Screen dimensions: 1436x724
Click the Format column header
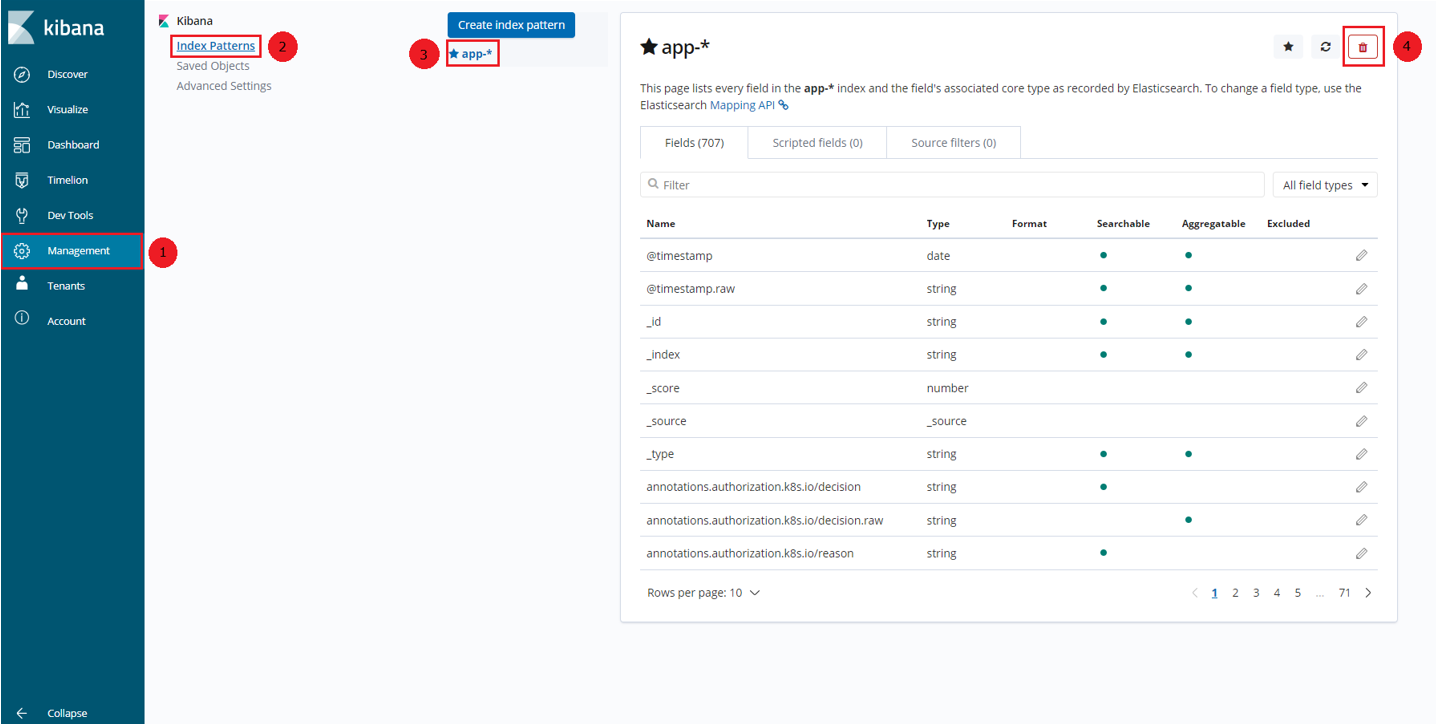pos(1029,224)
